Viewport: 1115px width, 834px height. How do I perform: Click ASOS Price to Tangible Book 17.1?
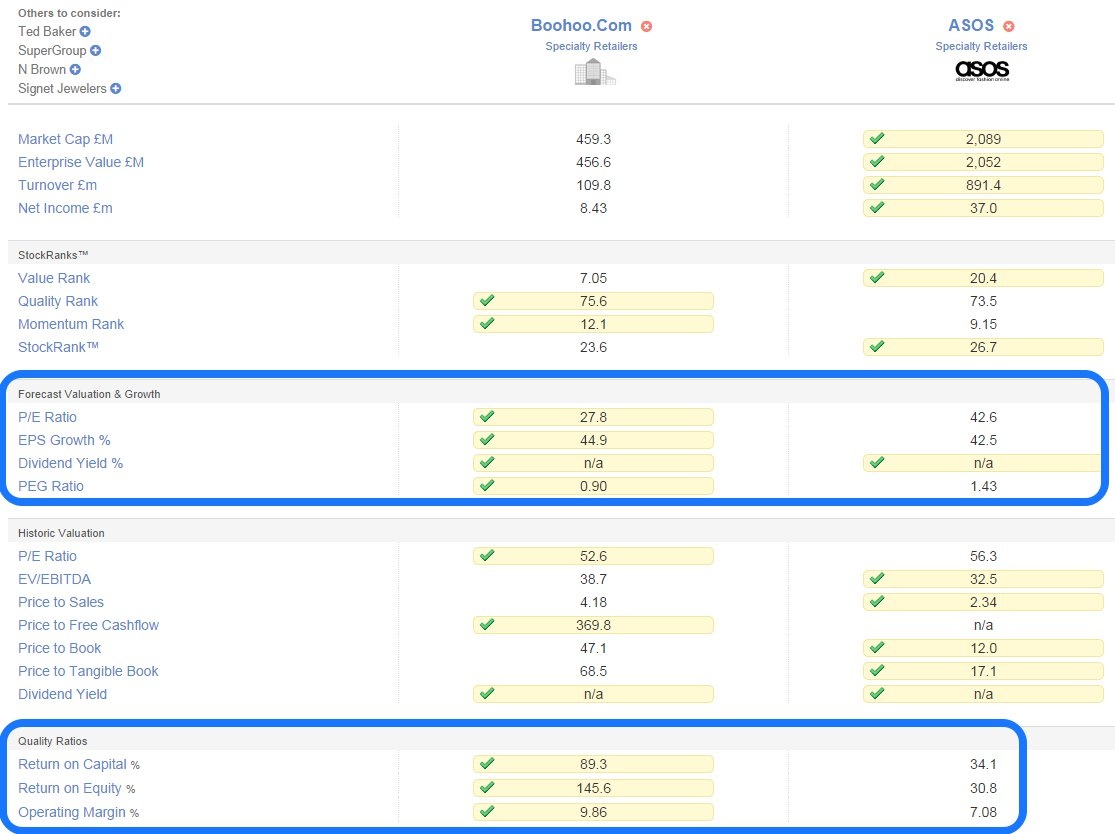click(x=983, y=671)
